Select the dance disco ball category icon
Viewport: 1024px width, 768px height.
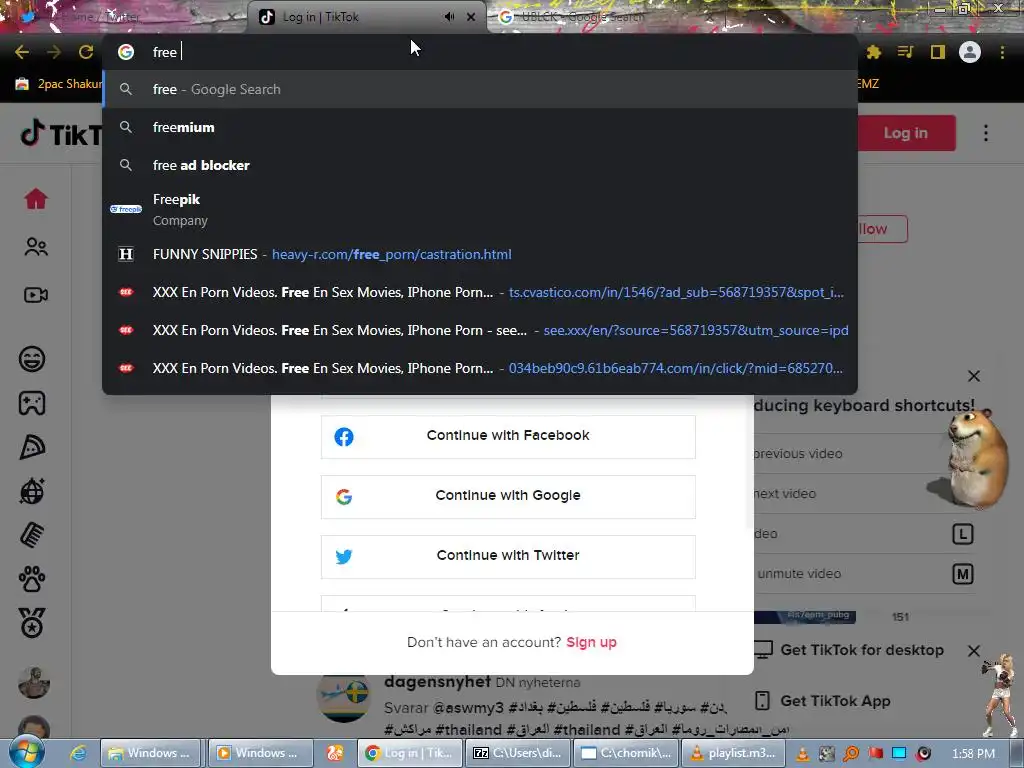tap(32, 491)
